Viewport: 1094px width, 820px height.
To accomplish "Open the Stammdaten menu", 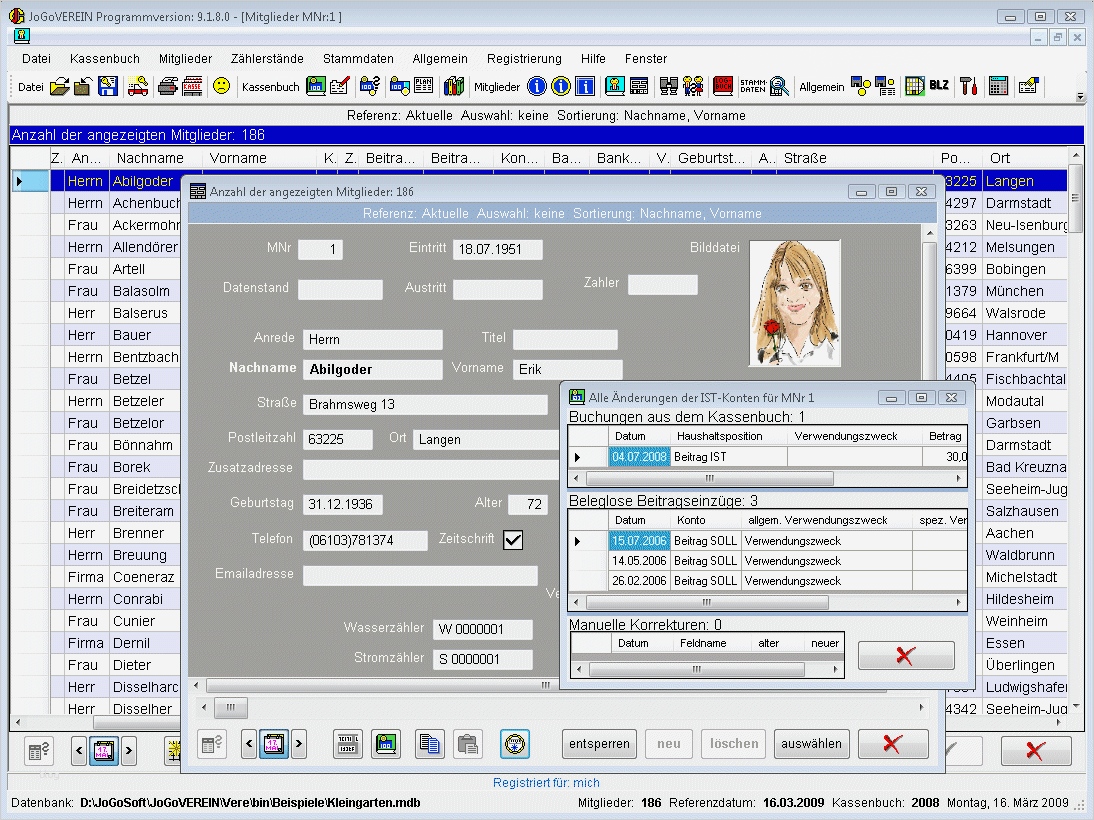I will 358,59.
